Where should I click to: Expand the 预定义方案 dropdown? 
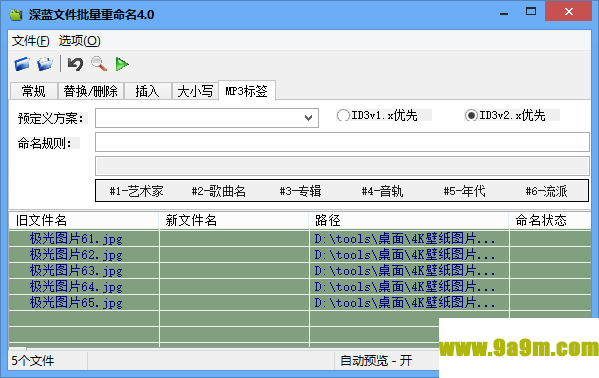pyautogui.click(x=308, y=118)
